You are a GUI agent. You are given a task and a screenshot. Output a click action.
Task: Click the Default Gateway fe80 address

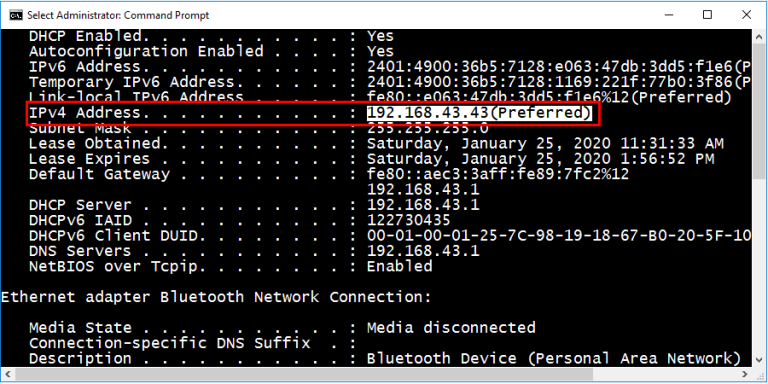tap(498, 174)
